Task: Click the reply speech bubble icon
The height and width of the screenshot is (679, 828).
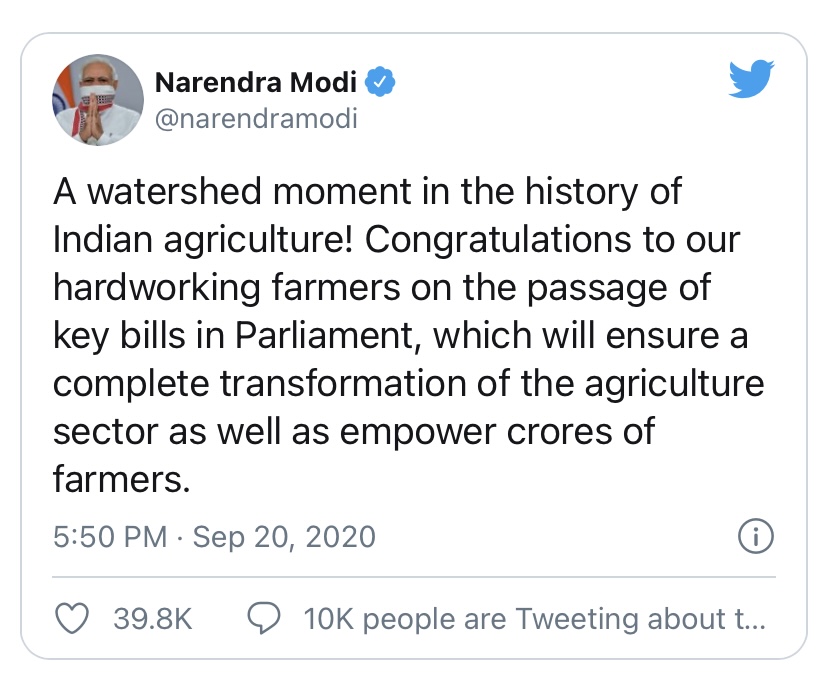Action: (262, 619)
